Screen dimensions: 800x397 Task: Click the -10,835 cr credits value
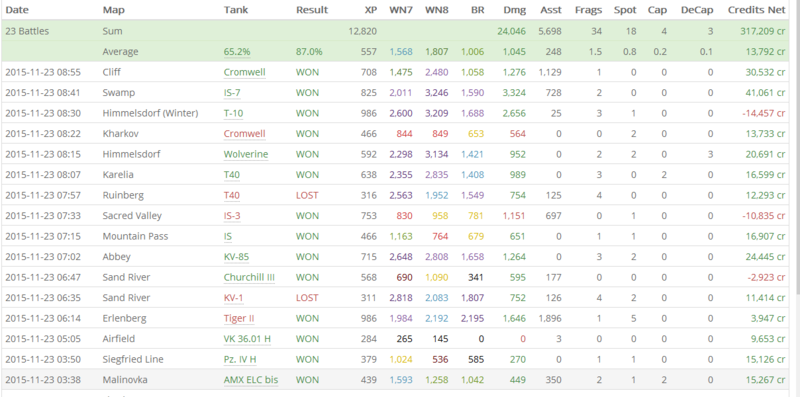coord(764,216)
